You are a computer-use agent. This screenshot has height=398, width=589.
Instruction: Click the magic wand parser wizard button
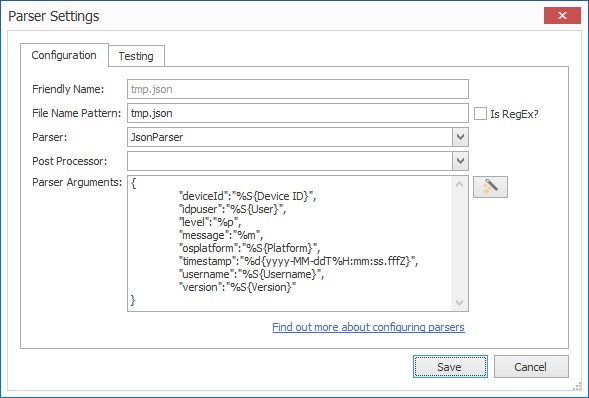(x=490, y=187)
